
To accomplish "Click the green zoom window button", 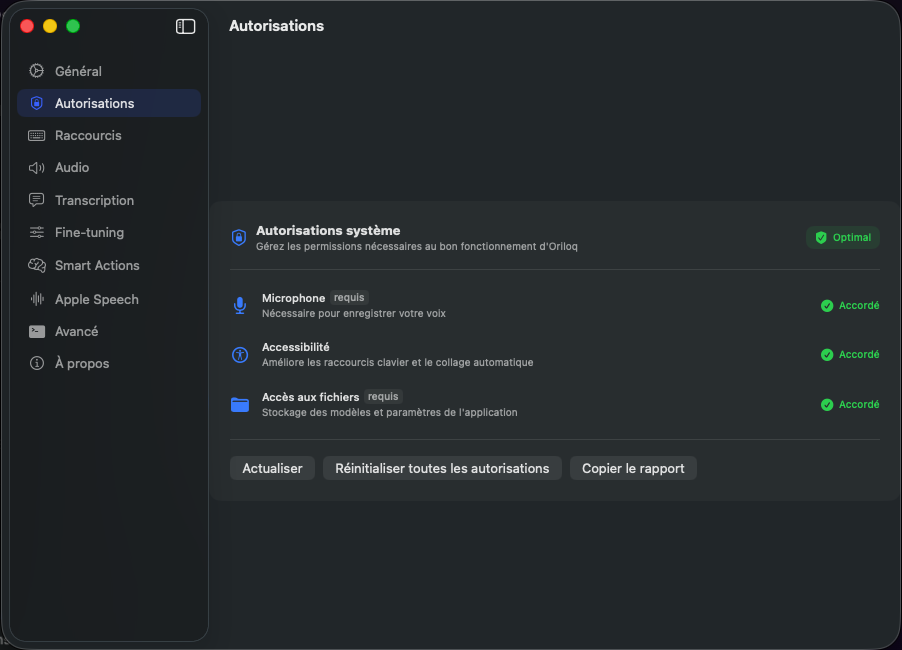I will (73, 26).
